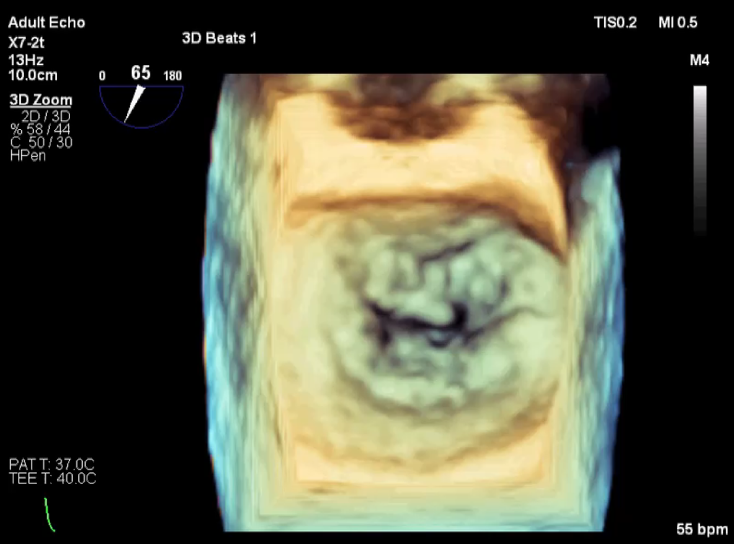Viewport: 734px width, 544px height.
Task: Click the TEE T: 40.0C temperature readout
Action: [52, 479]
